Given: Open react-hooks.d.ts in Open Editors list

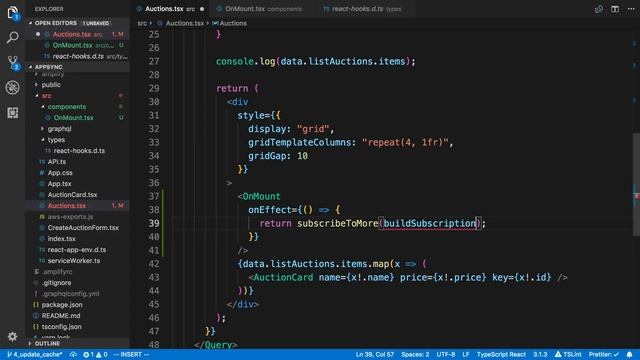Looking at the screenshot, I should coord(77,56).
